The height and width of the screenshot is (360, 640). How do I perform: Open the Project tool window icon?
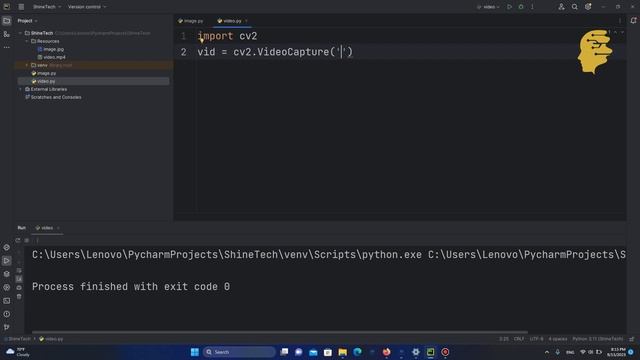(x=7, y=21)
